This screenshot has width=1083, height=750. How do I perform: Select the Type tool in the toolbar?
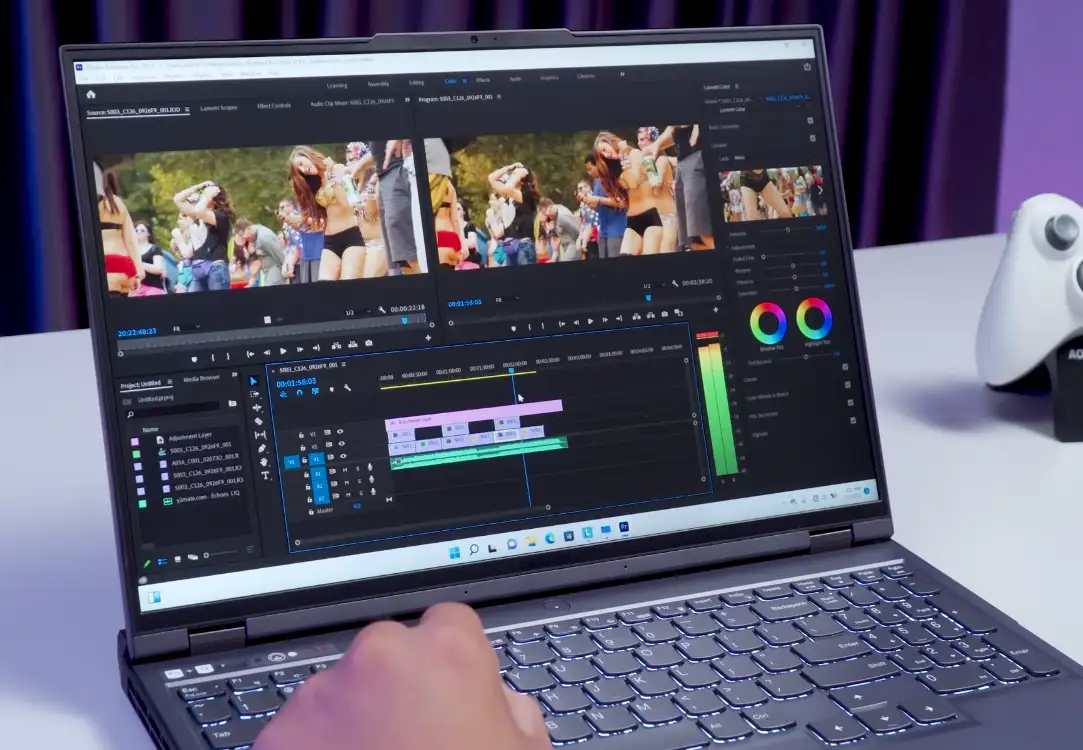coord(265,476)
